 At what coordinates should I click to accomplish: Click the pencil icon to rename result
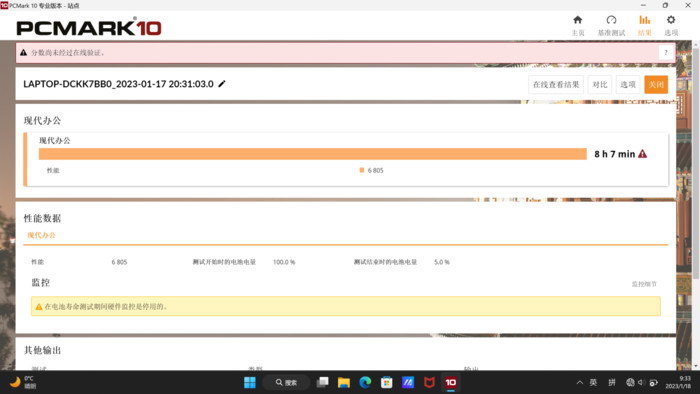coord(222,84)
